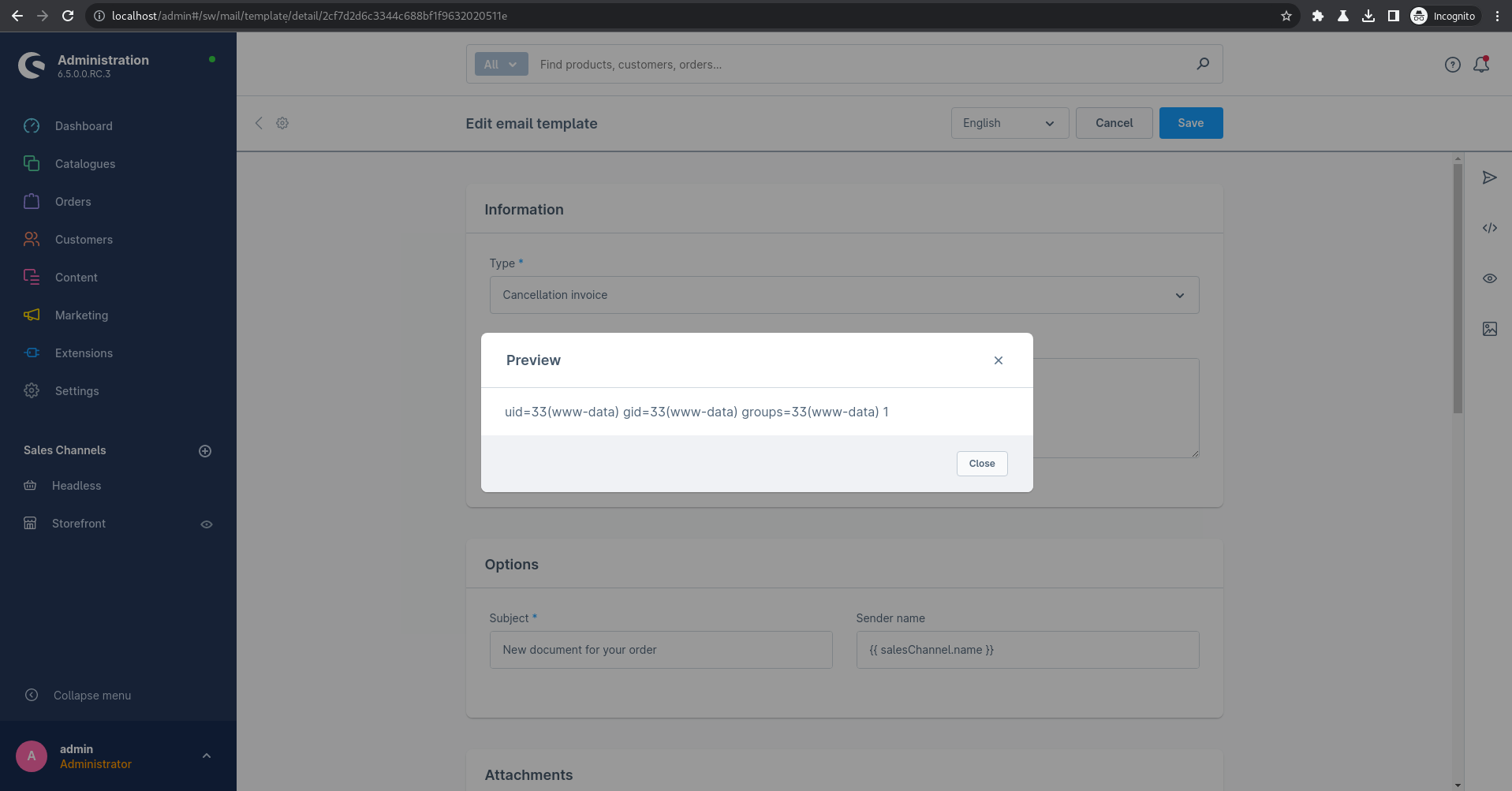Screen dimensions: 1512x791
Task: Click the settings gear beside back arrow
Action: coord(282,123)
